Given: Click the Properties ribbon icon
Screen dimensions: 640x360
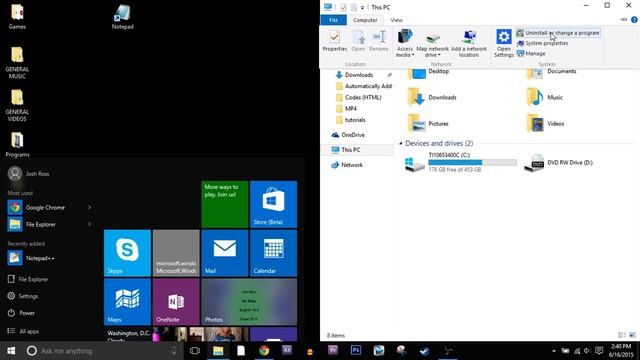Looking at the screenshot, I should click(335, 37).
